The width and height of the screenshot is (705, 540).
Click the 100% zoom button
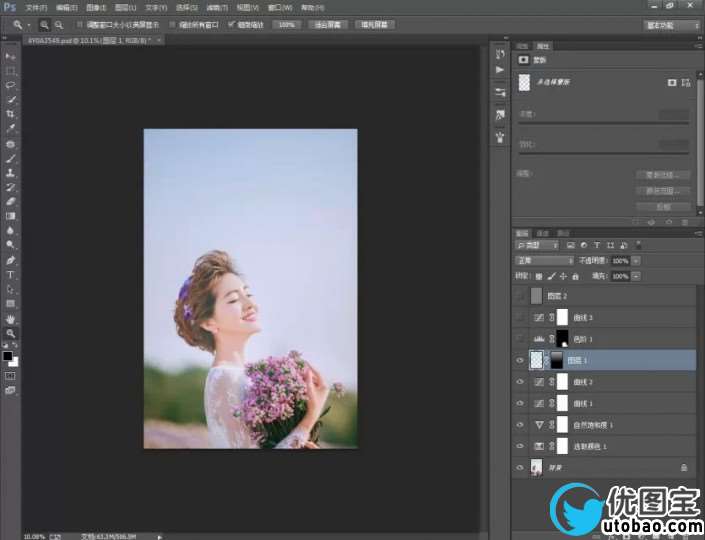[286, 24]
